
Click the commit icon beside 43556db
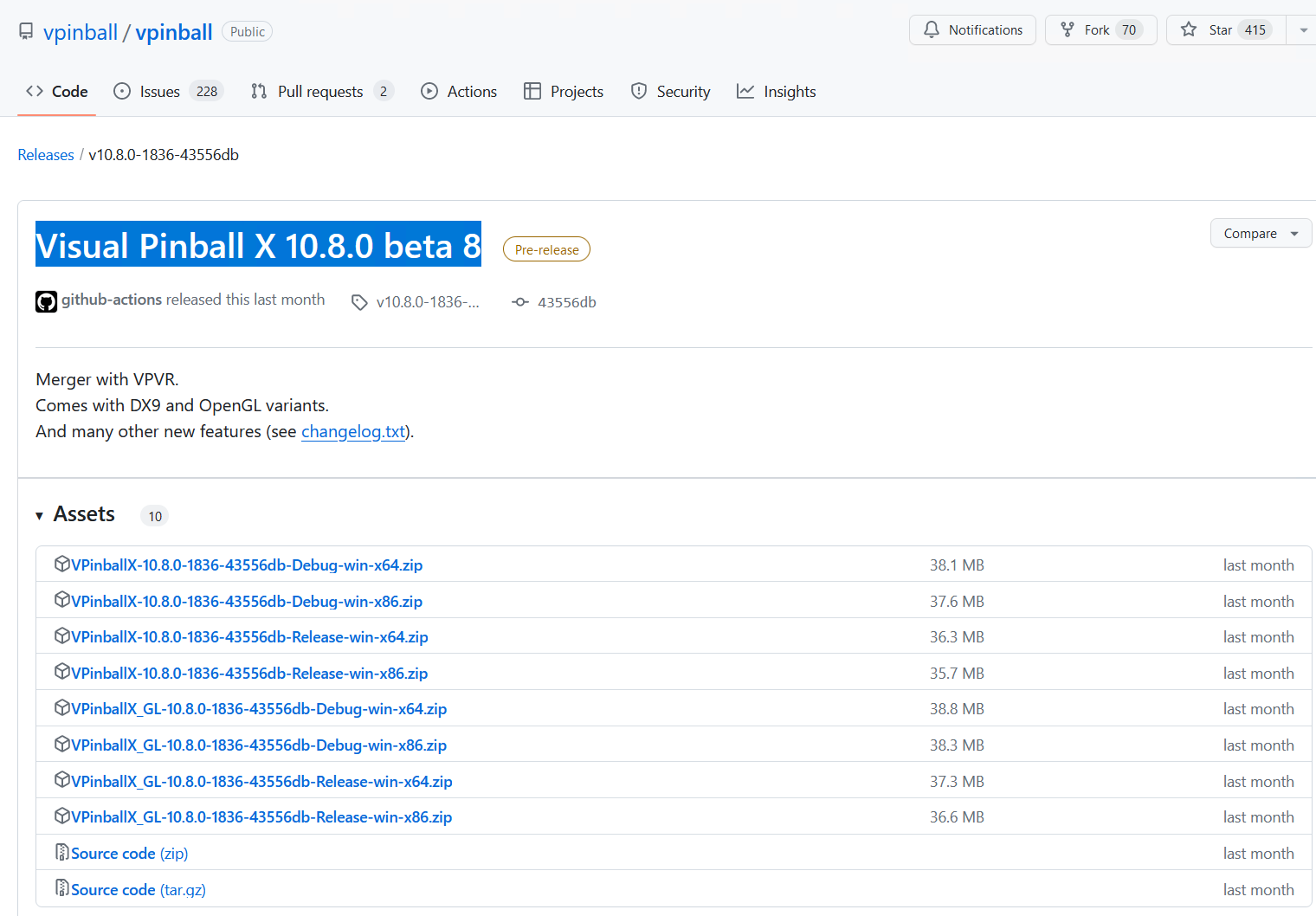point(520,302)
